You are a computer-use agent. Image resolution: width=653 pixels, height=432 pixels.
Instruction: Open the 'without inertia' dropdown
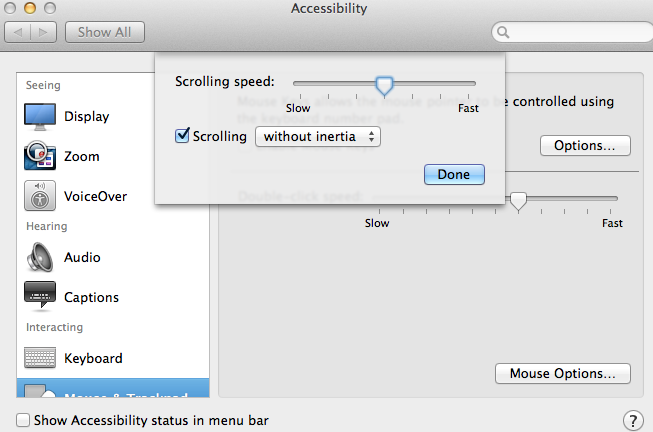[318, 136]
